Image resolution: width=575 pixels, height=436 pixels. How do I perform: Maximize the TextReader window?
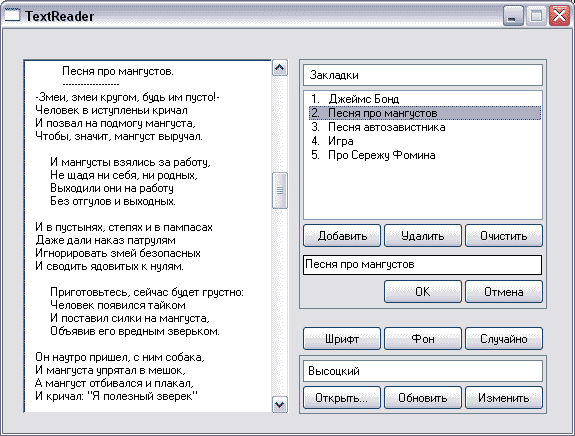tap(536, 16)
